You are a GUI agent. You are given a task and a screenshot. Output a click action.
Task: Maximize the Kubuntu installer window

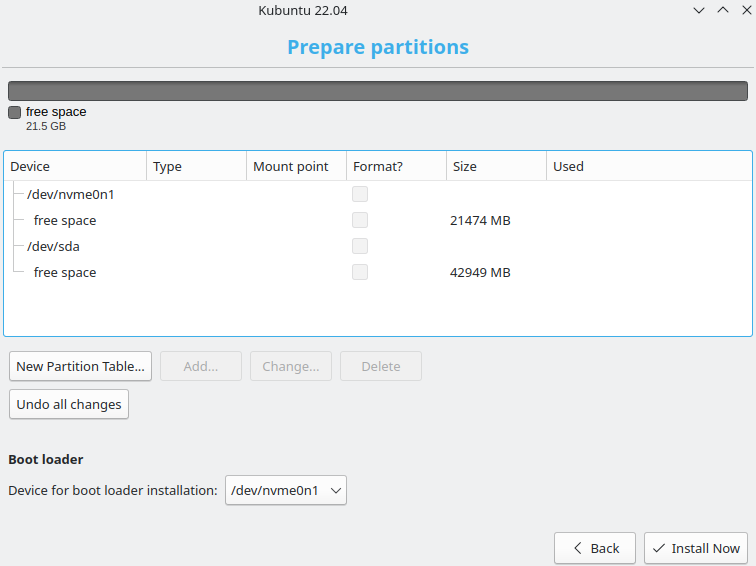[x=723, y=10]
